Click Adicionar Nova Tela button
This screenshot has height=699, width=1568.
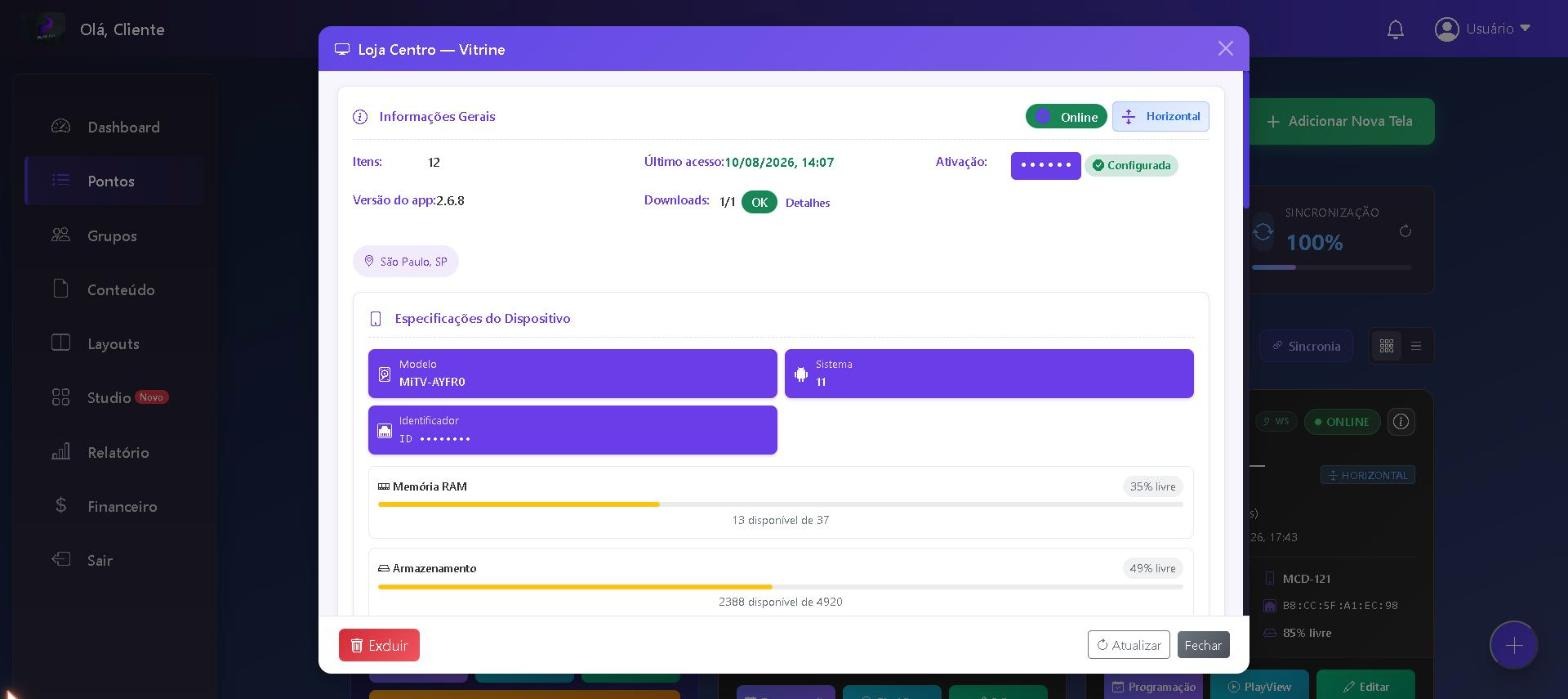click(1340, 121)
